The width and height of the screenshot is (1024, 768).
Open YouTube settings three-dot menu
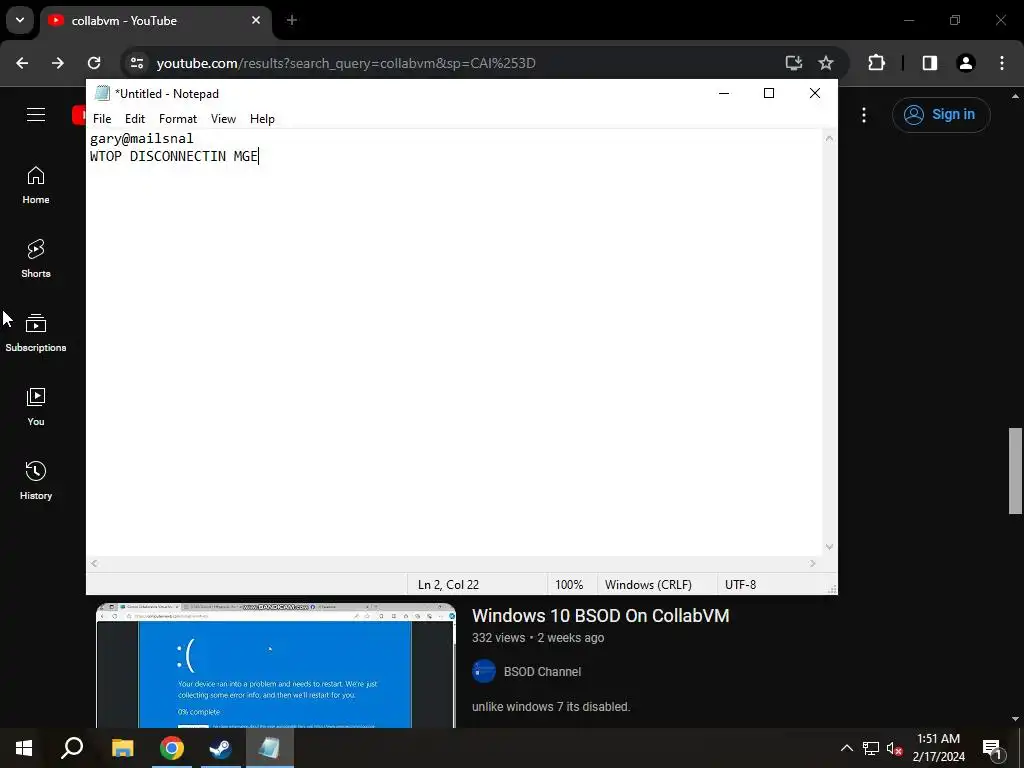tap(864, 115)
